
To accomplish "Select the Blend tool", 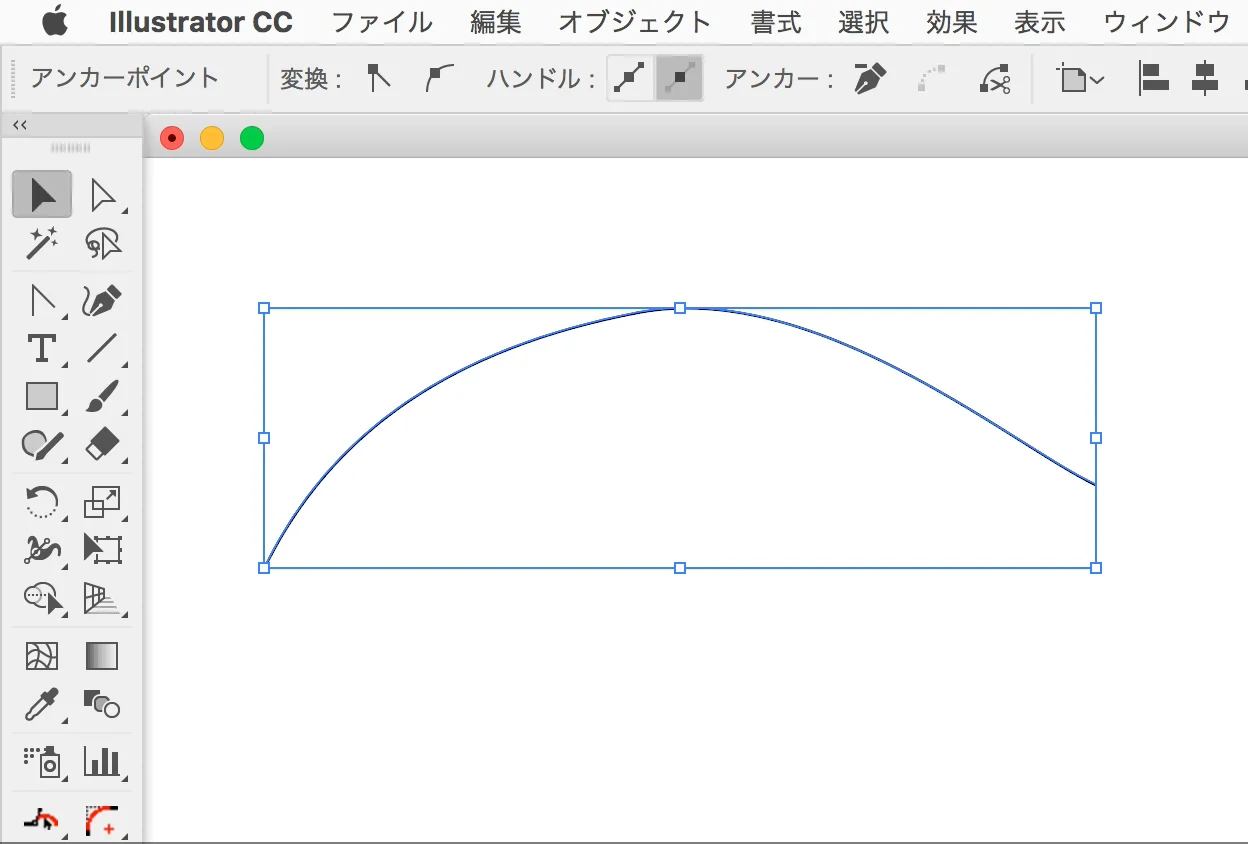I will 103,705.
